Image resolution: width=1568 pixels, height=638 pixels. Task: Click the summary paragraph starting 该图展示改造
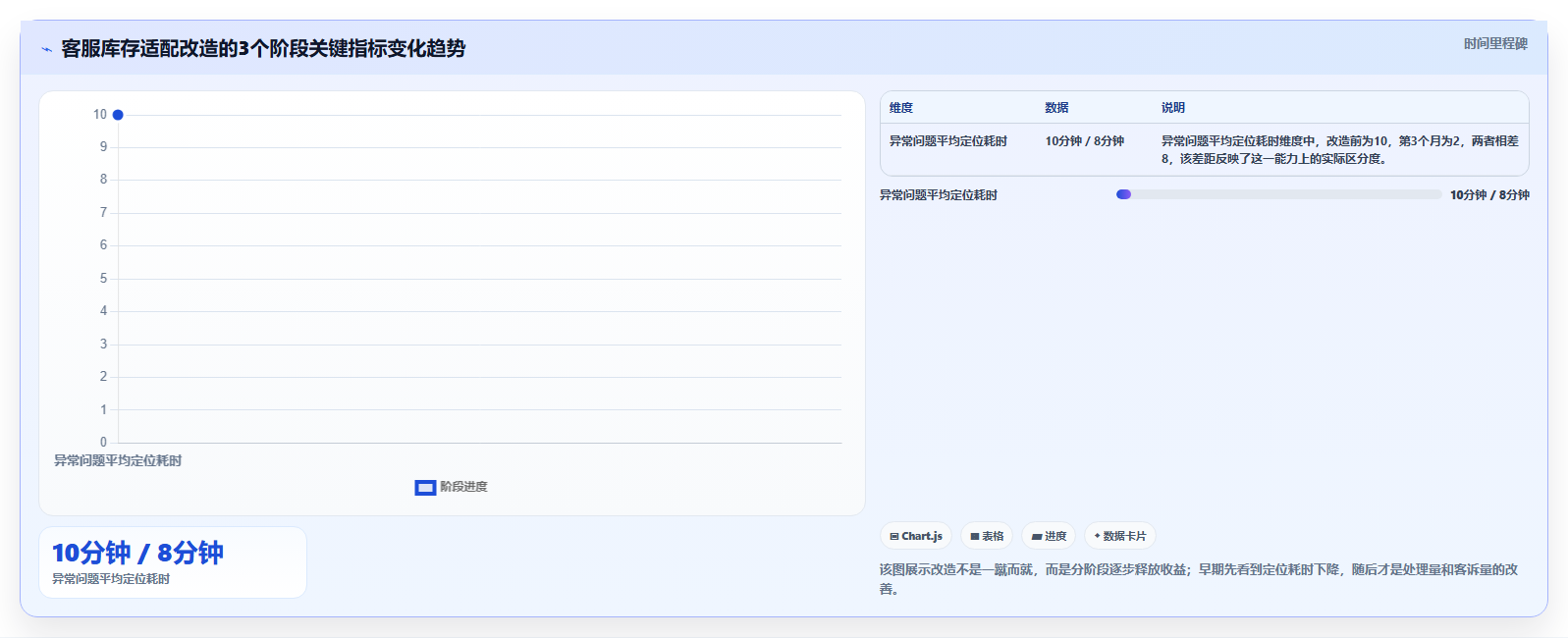[1199, 579]
